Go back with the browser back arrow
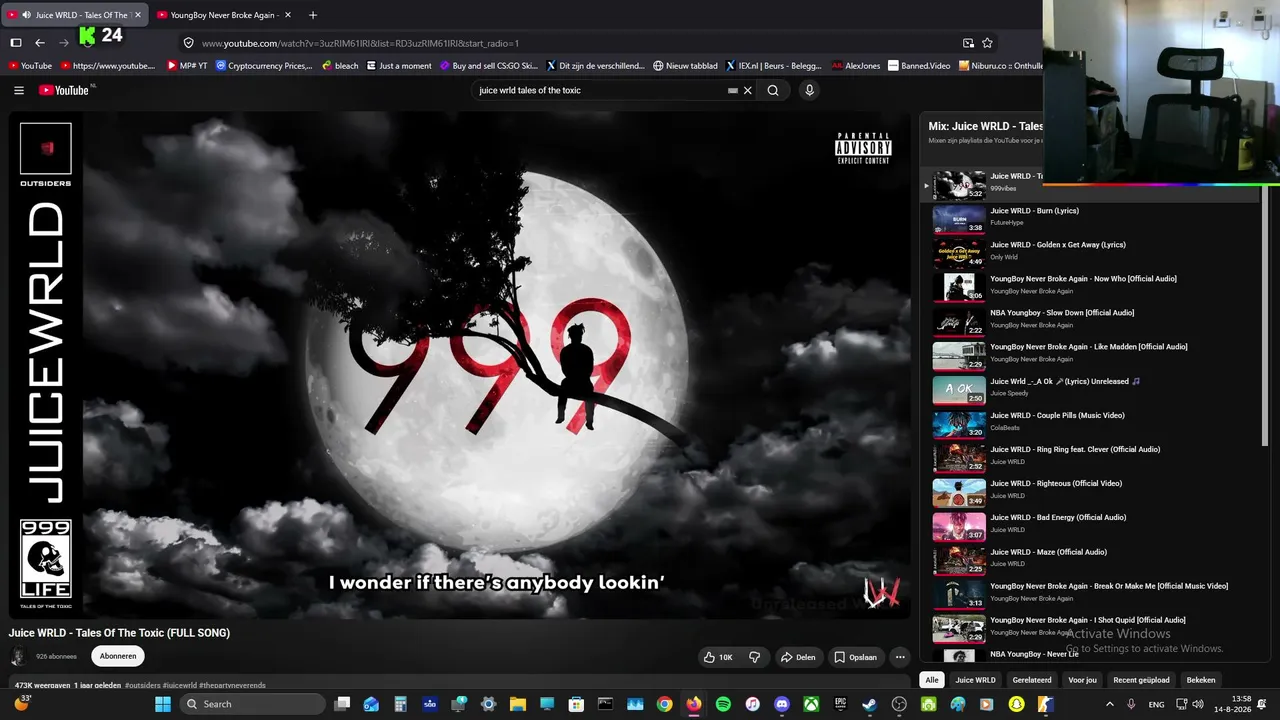The image size is (1280, 720). click(40, 43)
